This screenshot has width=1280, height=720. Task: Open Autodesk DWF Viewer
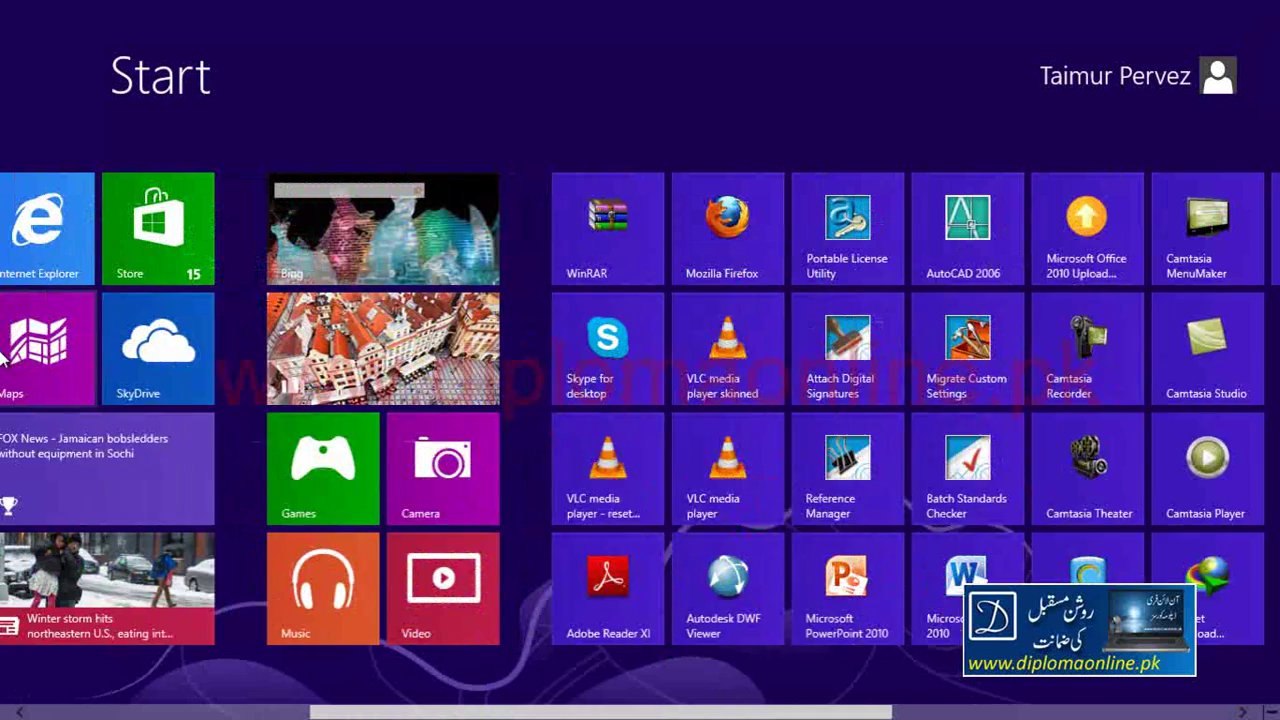[x=728, y=589]
